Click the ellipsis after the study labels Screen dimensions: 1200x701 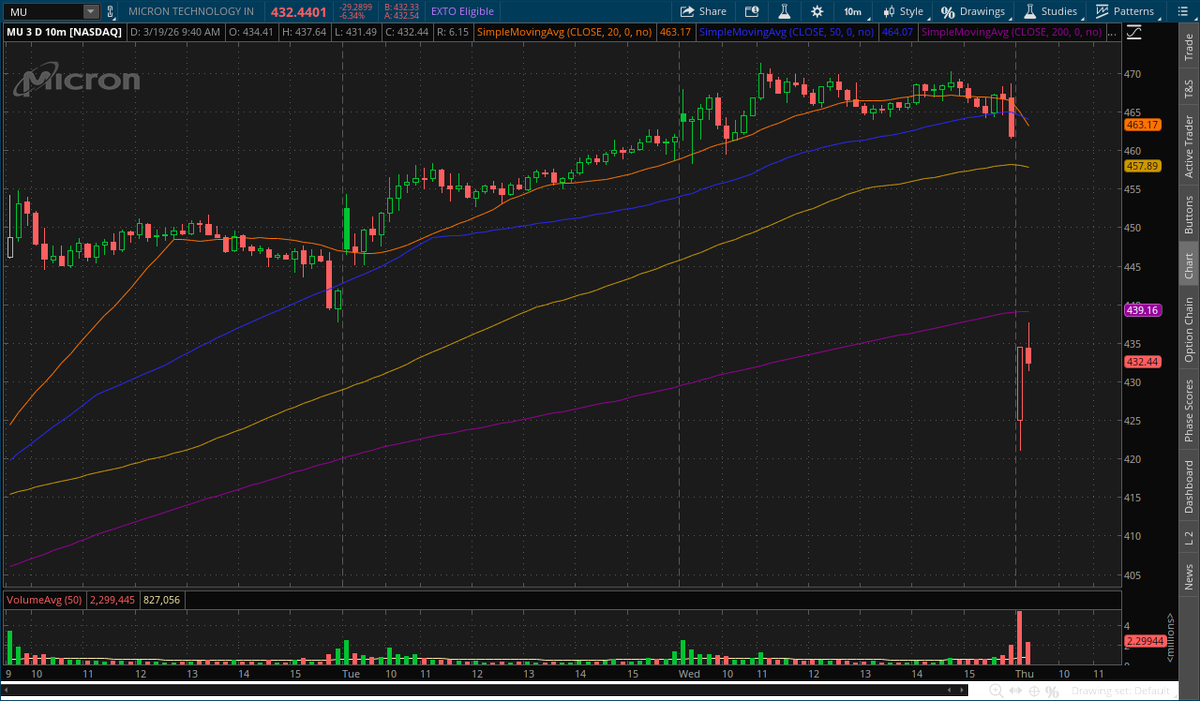tap(1111, 32)
